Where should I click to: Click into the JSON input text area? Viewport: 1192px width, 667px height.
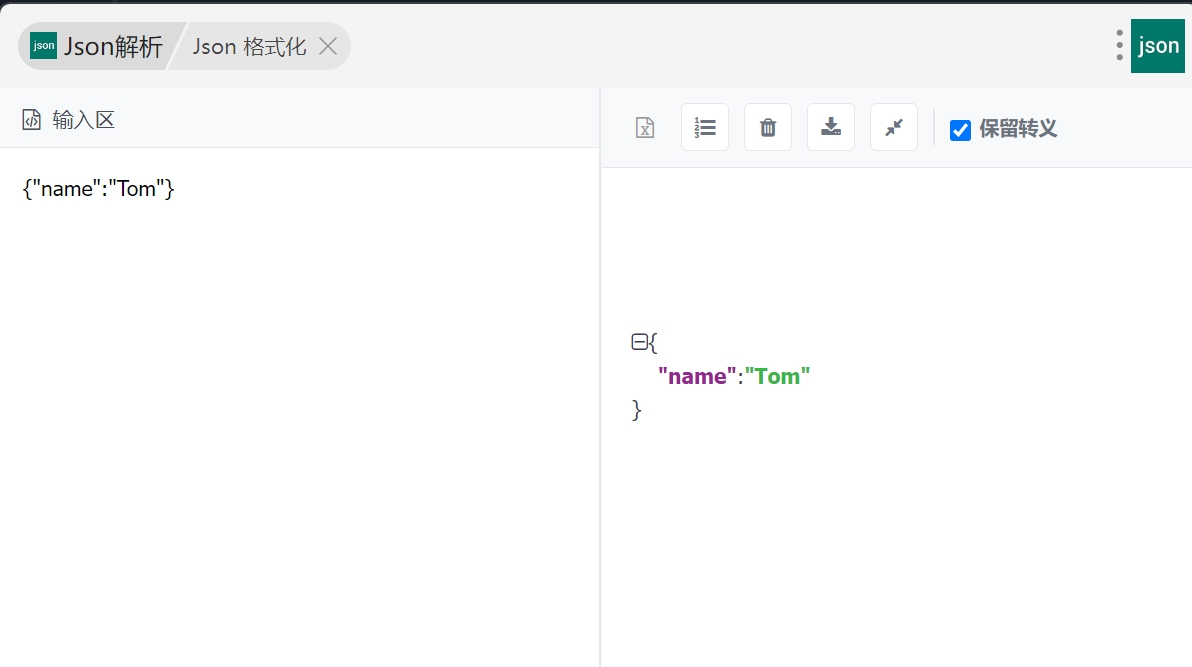(x=300, y=407)
